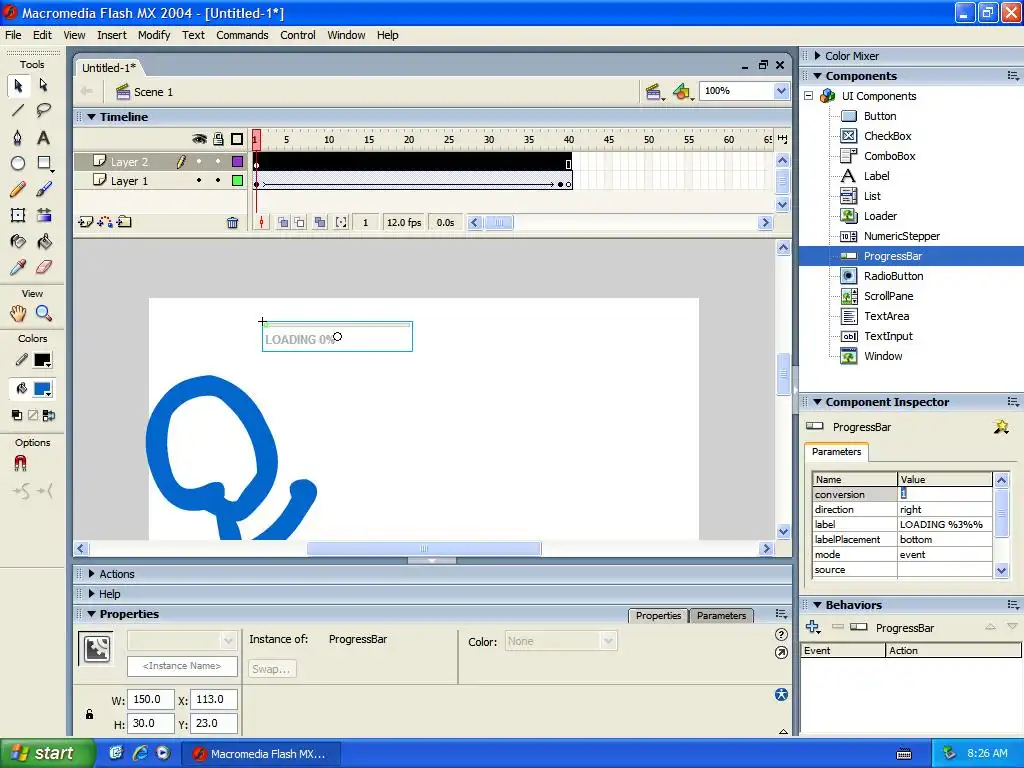Select the Line tool
This screenshot has height=768, width=1024.
tap(18, 110)
